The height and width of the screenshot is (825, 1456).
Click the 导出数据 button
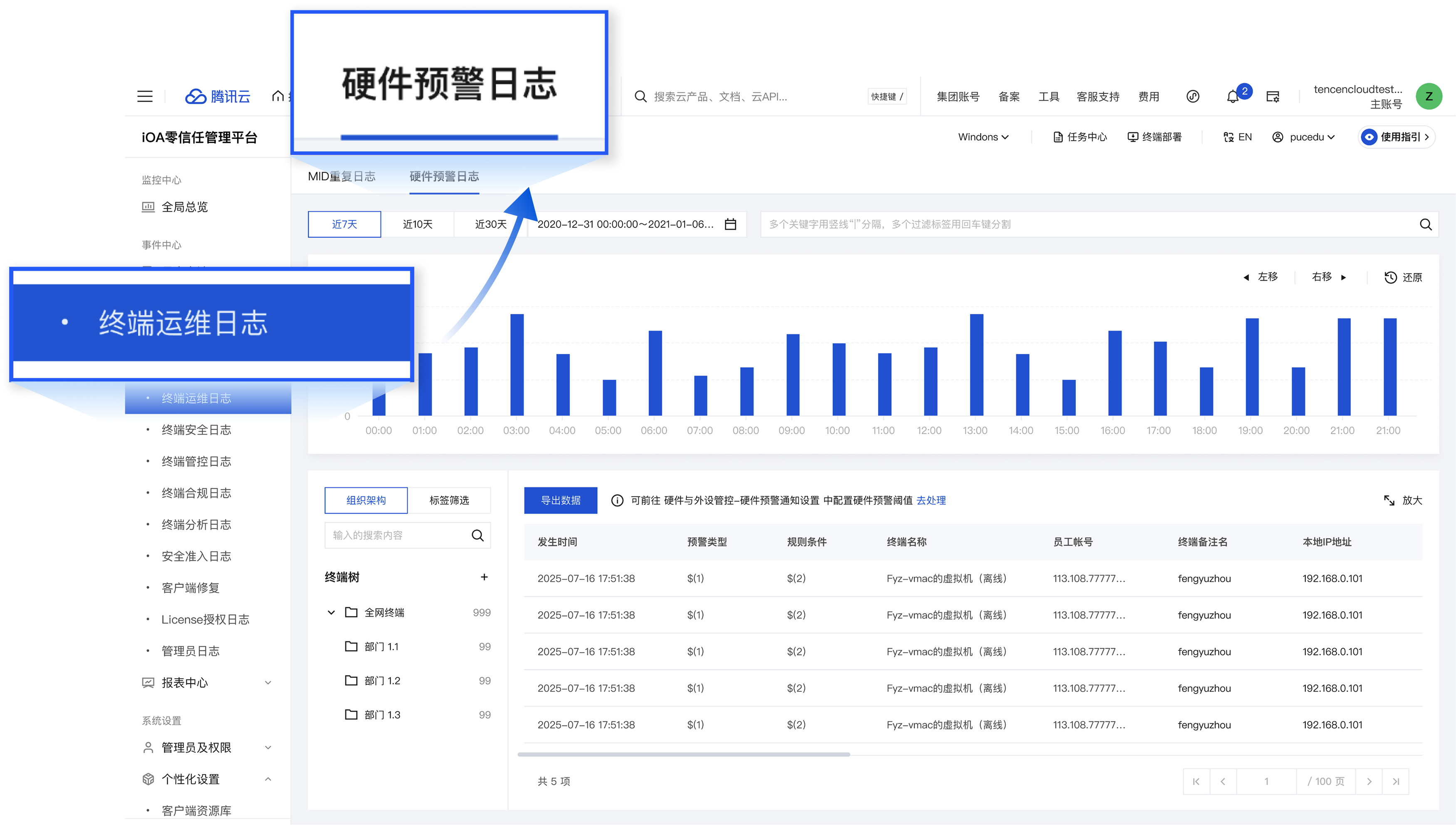(560, 500)
